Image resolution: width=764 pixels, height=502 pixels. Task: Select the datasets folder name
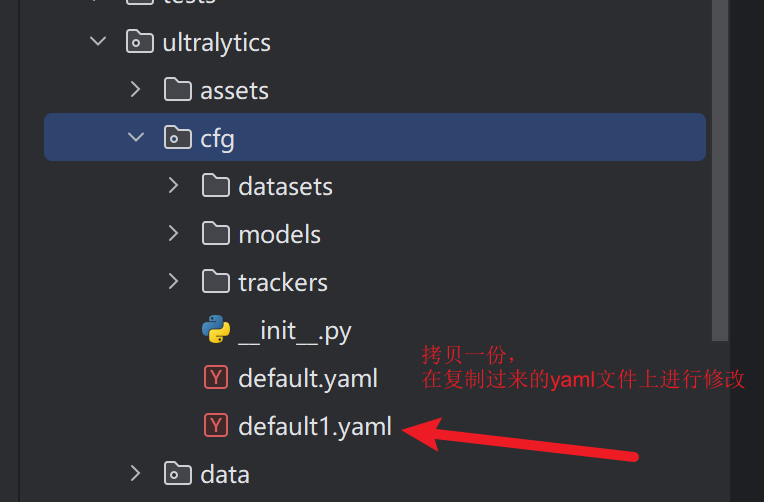click(x=286, y=187)
